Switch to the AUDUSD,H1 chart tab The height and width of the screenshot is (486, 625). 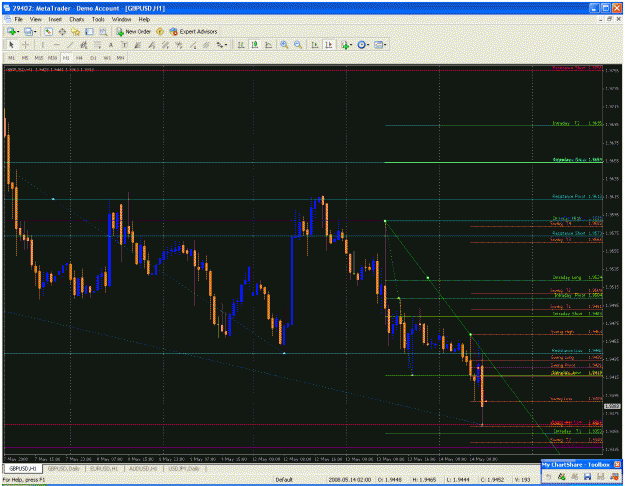point(143,468)
